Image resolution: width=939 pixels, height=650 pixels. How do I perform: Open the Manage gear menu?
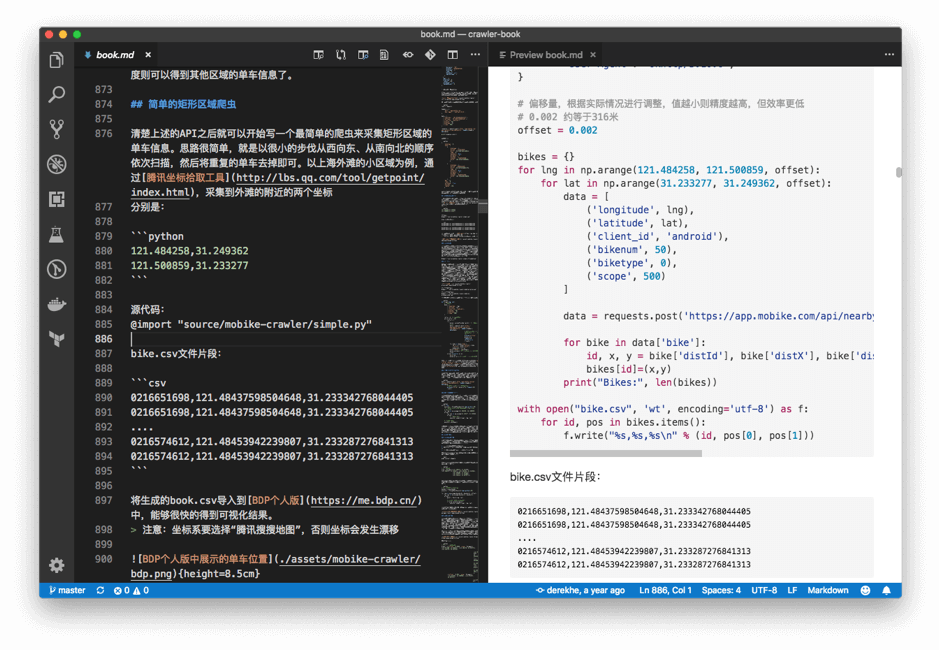[57, 565]
